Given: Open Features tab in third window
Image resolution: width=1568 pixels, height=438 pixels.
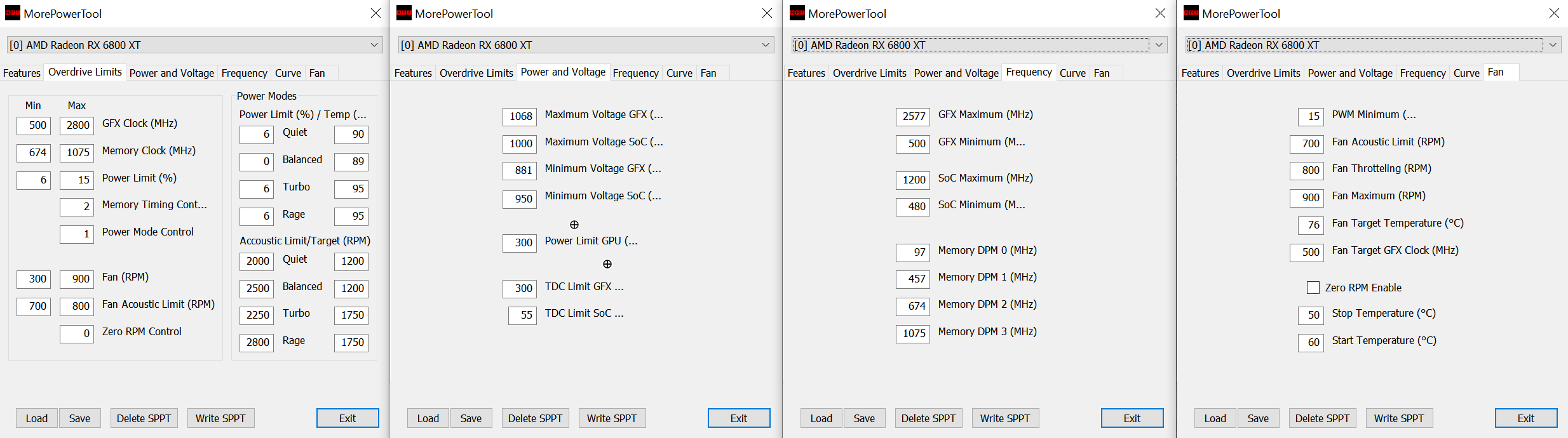Looking at the screenshot, I should tap(806, 73).
